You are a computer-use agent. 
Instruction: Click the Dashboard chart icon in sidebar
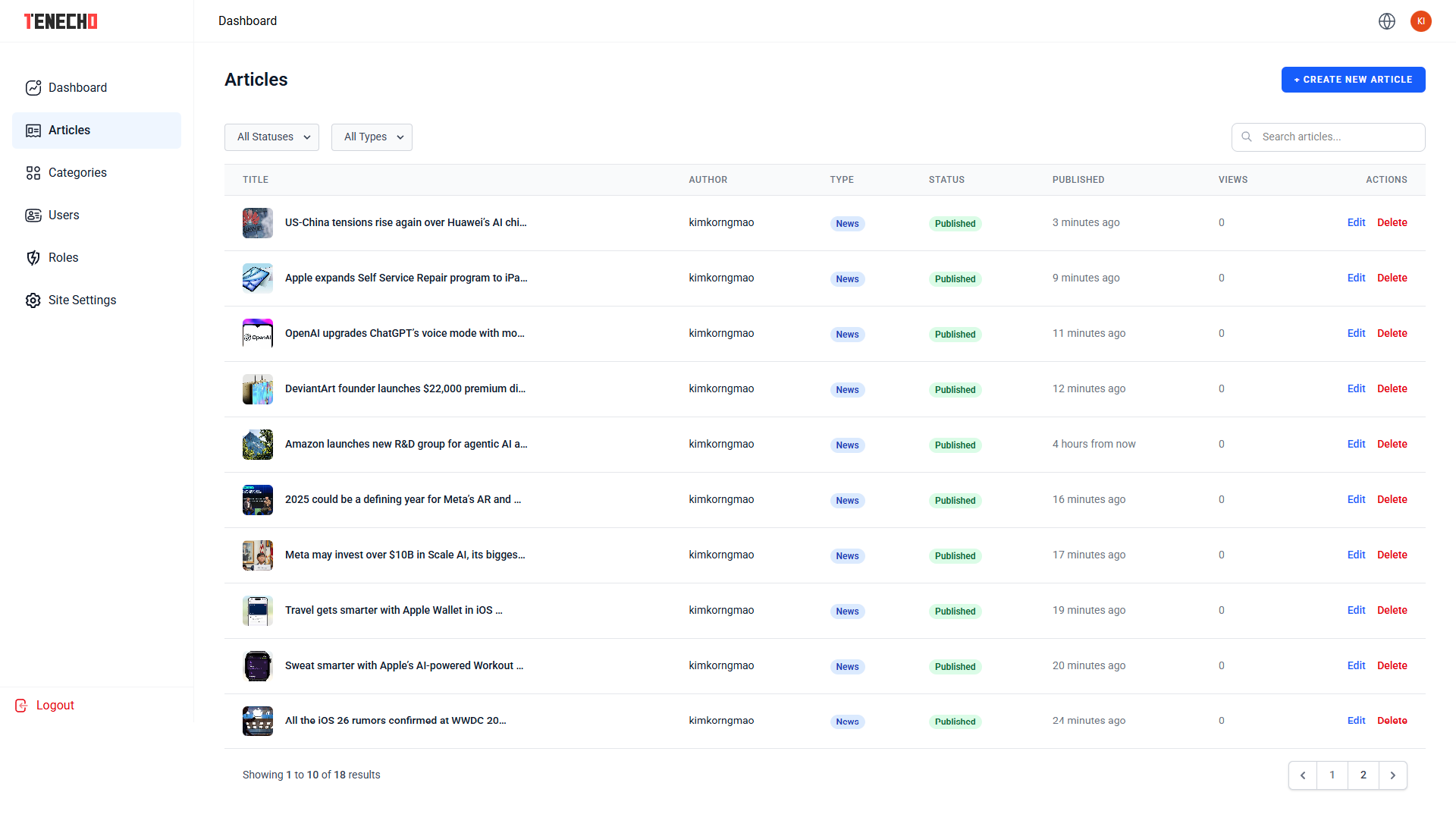pos(33,88)
